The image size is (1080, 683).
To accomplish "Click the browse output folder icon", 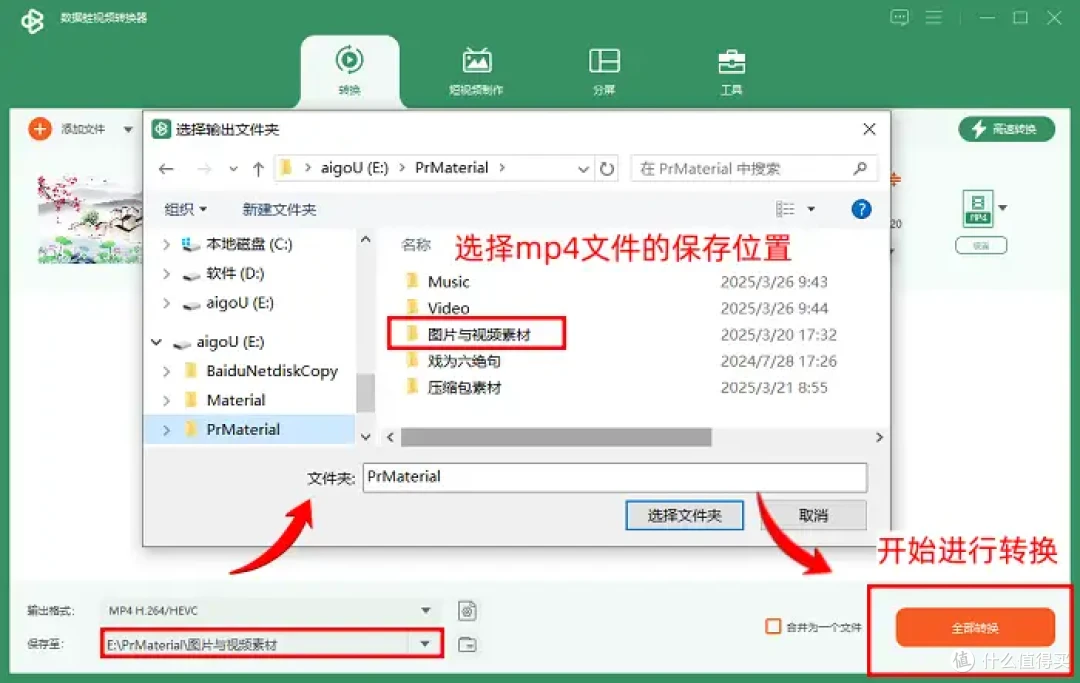I will 467,644.
